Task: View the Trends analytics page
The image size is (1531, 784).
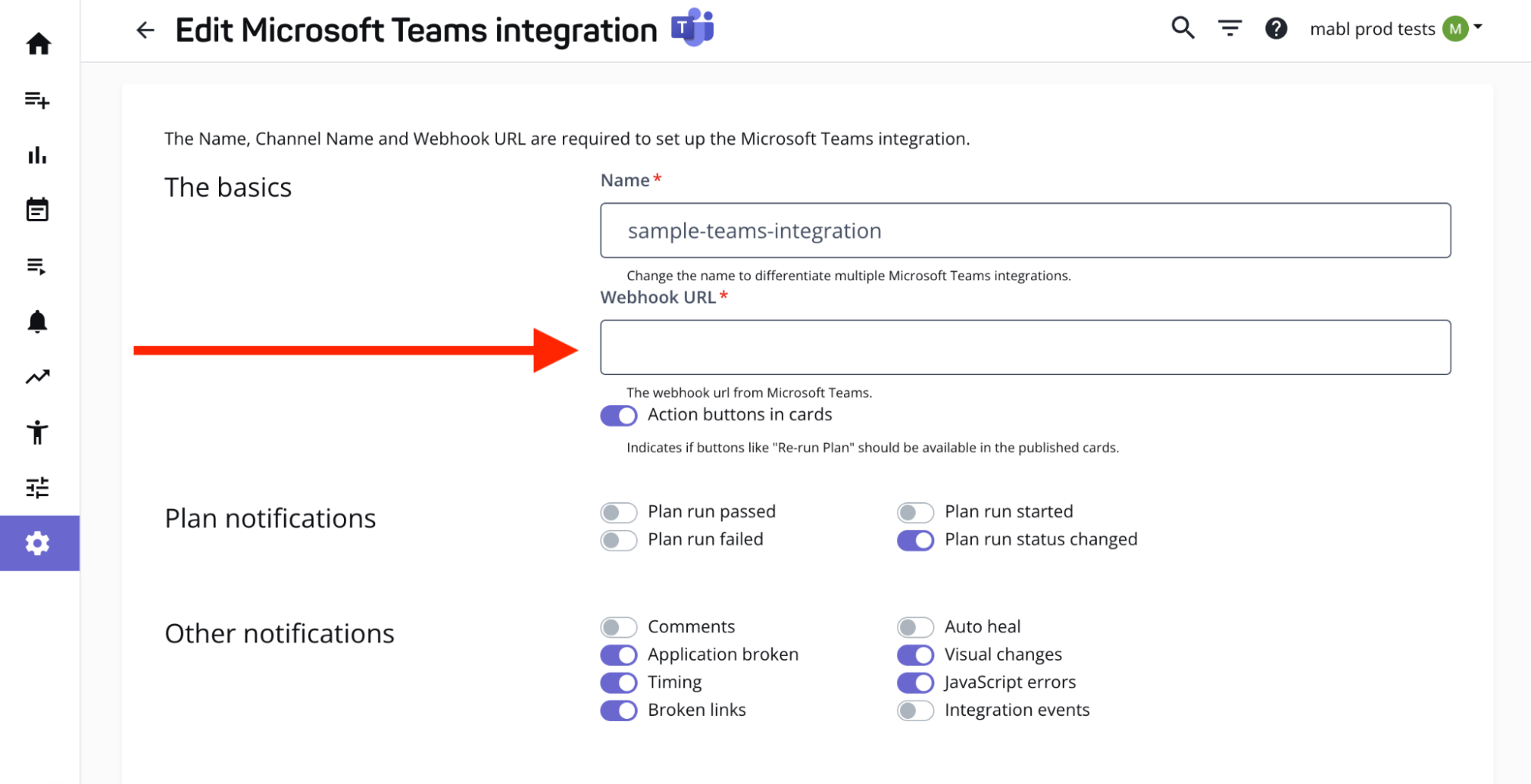Action: point(38,377)
